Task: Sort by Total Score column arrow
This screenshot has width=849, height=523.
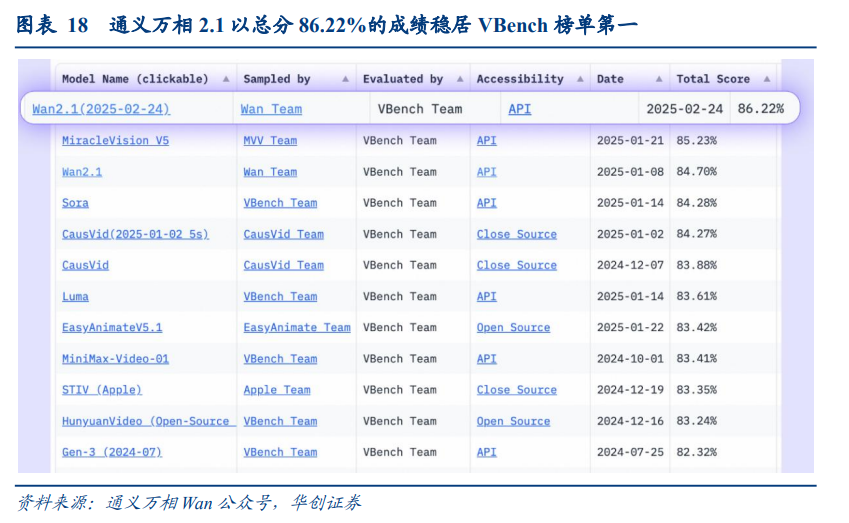Action: pos(767,79)
